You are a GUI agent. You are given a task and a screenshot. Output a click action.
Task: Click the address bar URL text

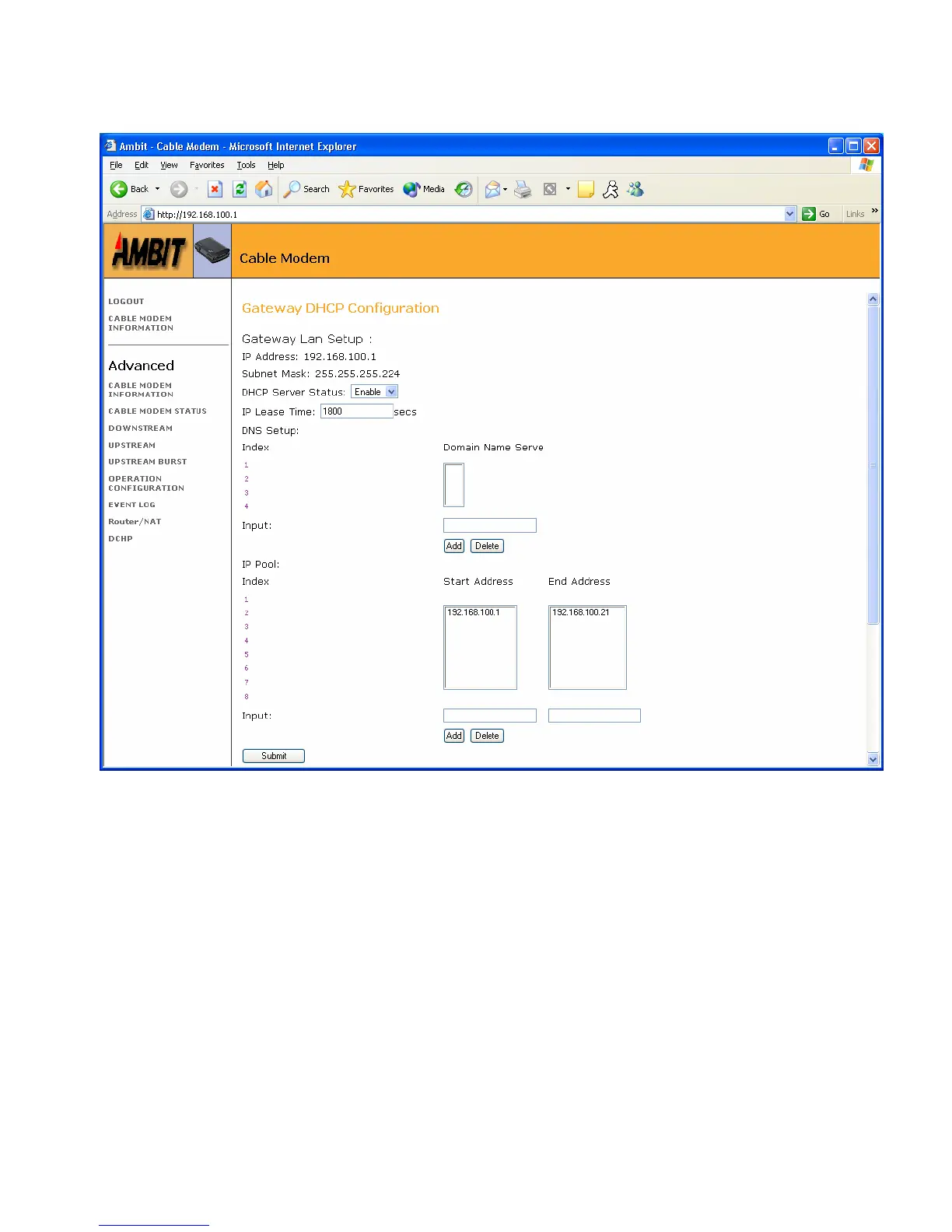(x=198, y=214)
